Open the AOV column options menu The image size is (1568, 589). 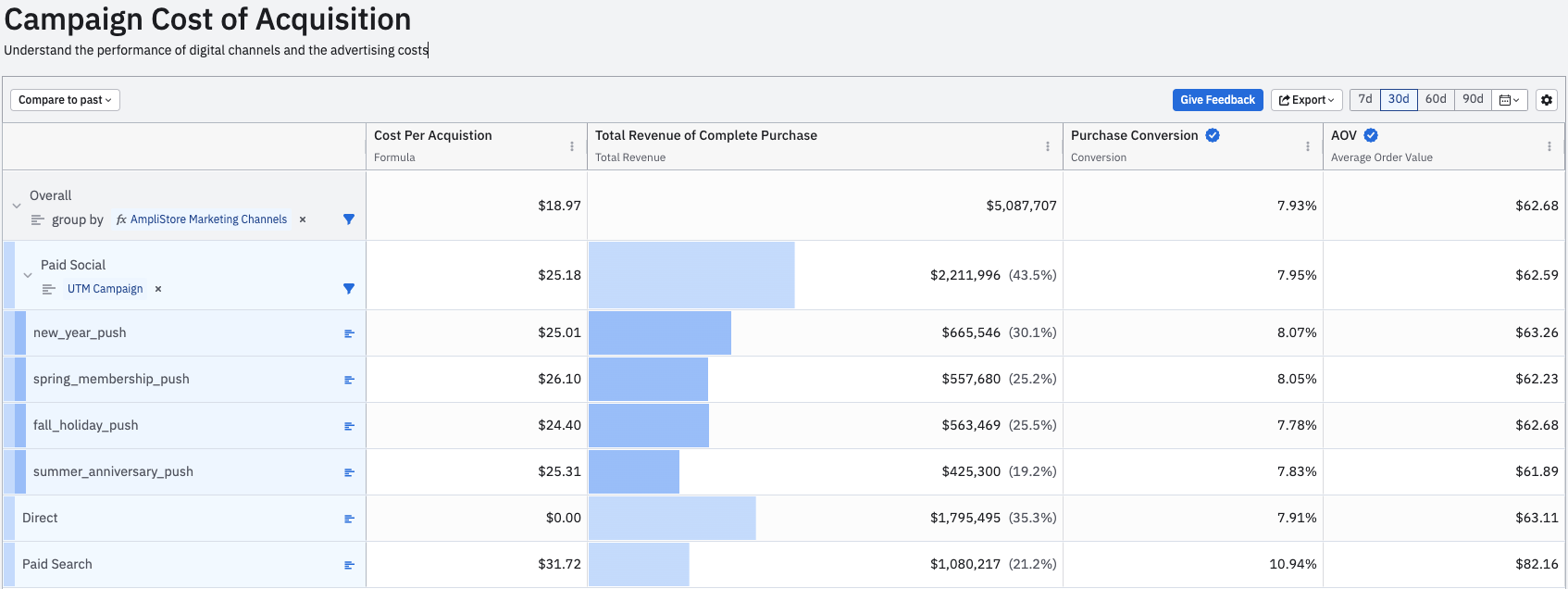pos(1549,146)
